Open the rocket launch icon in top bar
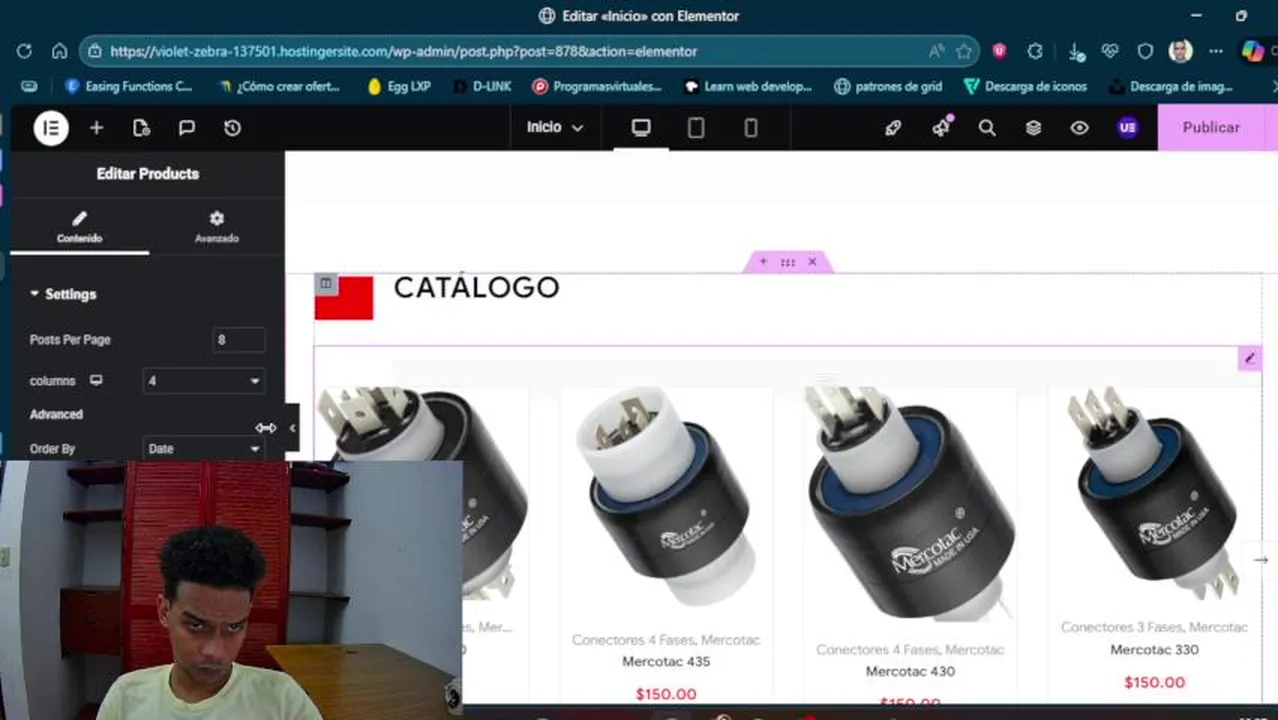The width and height of the screenshot is (1278, 720). pos(893,128)
